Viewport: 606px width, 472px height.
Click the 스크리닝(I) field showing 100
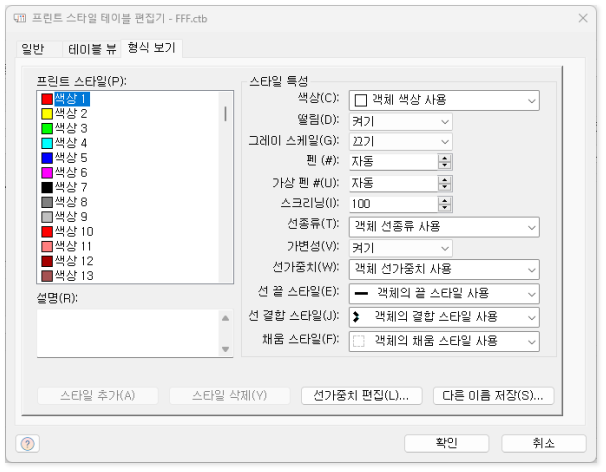(393, 204)
